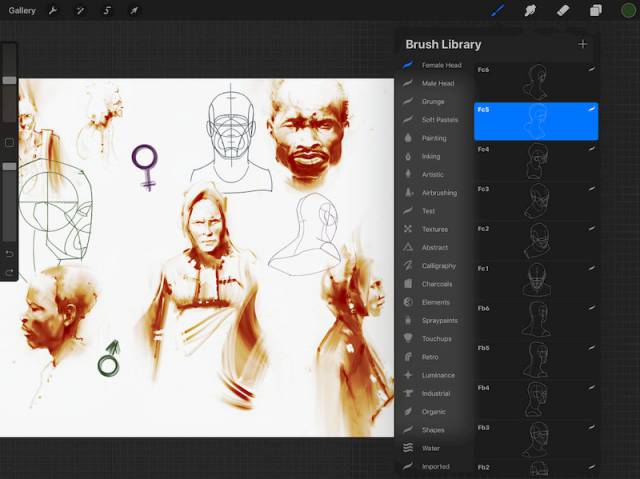
Task: Open the Adjustments magic wand menu
Action: point(81,11)
